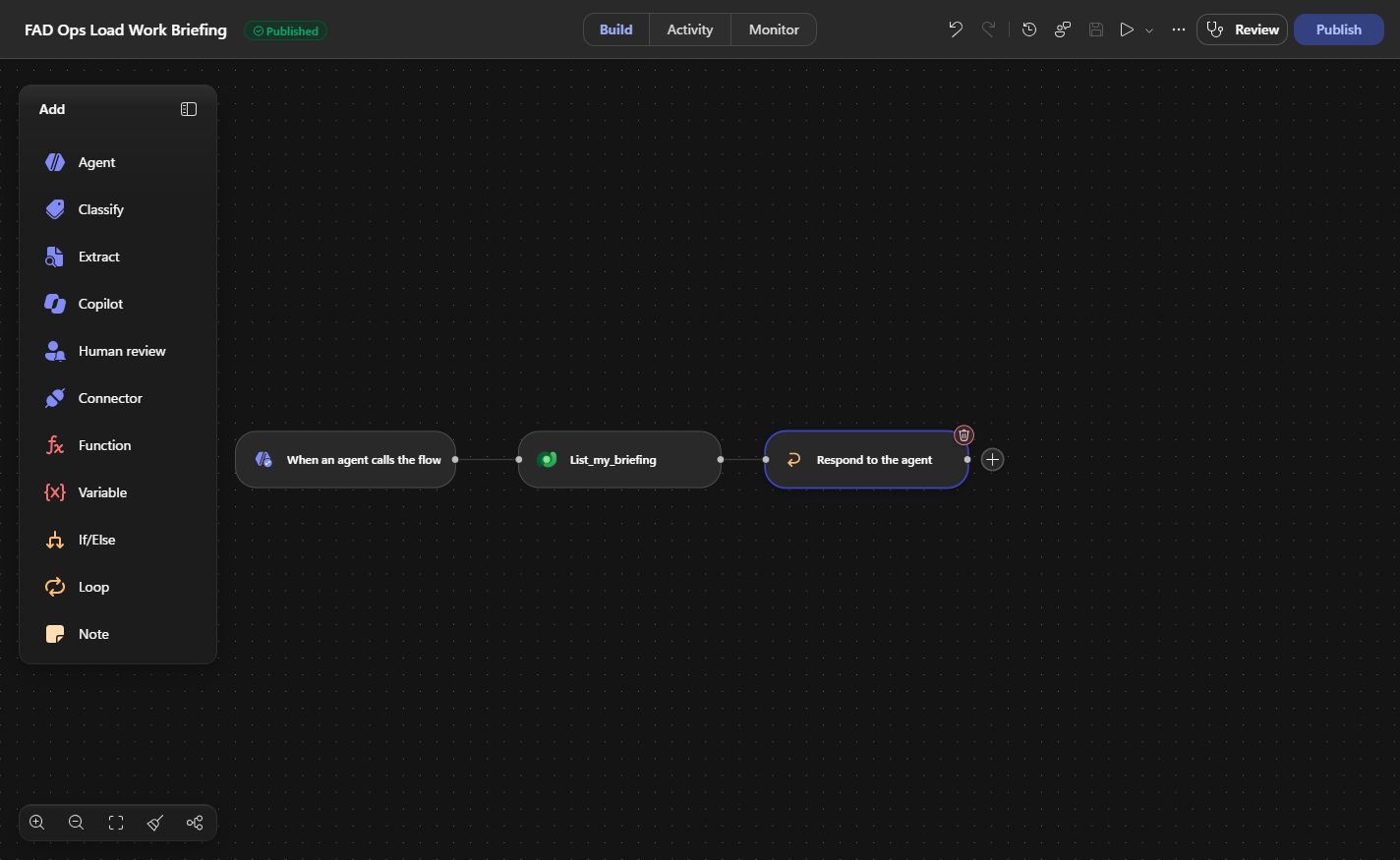Click the redo arrow icon
Screen dimensions: 1400x860
pos(988,29)
